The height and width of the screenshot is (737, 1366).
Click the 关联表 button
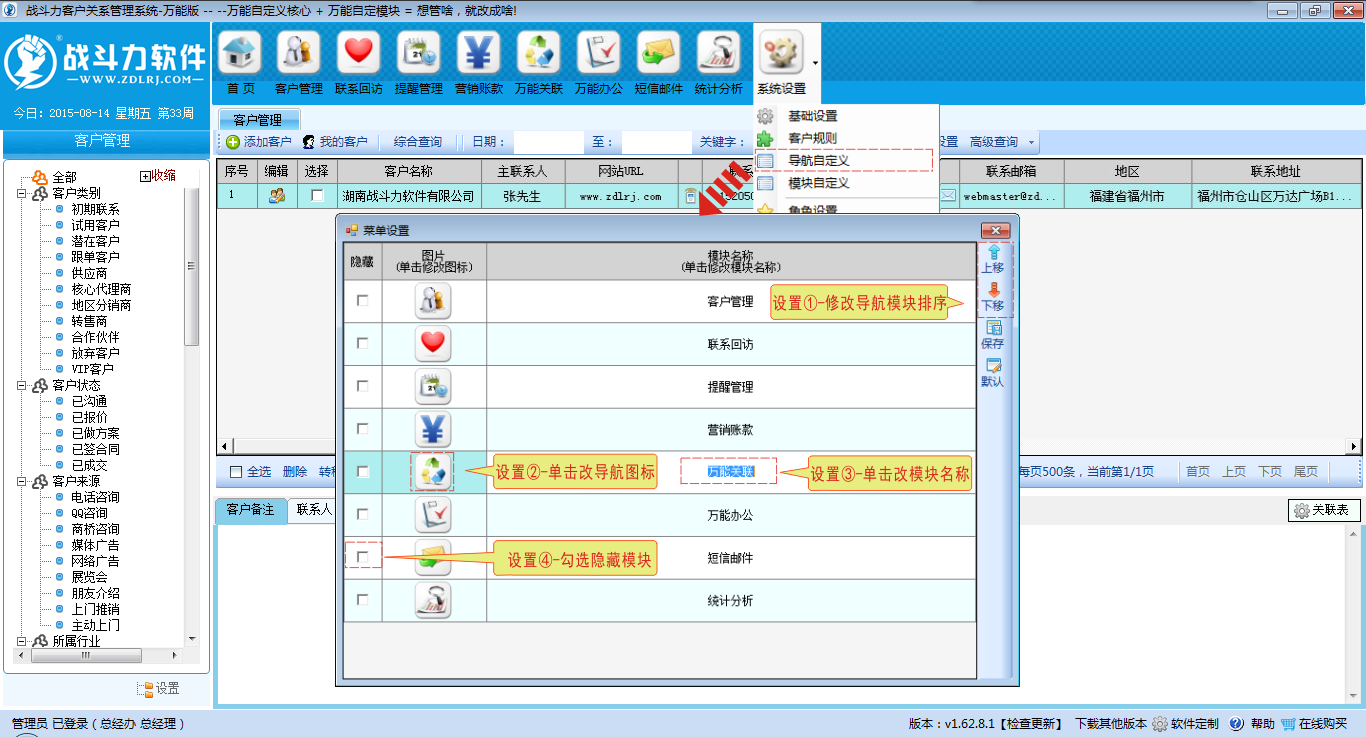coord(1324,511)
